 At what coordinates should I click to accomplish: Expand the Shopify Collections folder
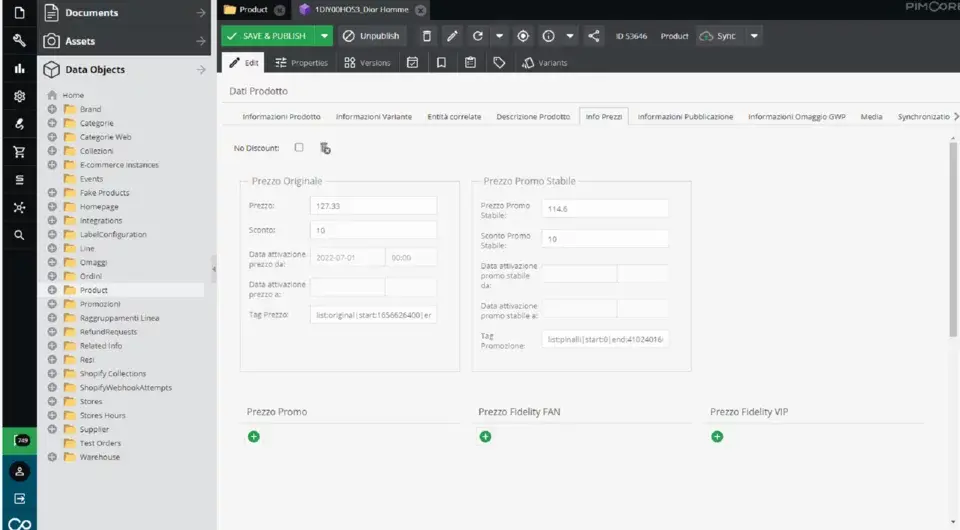[52, 373]
